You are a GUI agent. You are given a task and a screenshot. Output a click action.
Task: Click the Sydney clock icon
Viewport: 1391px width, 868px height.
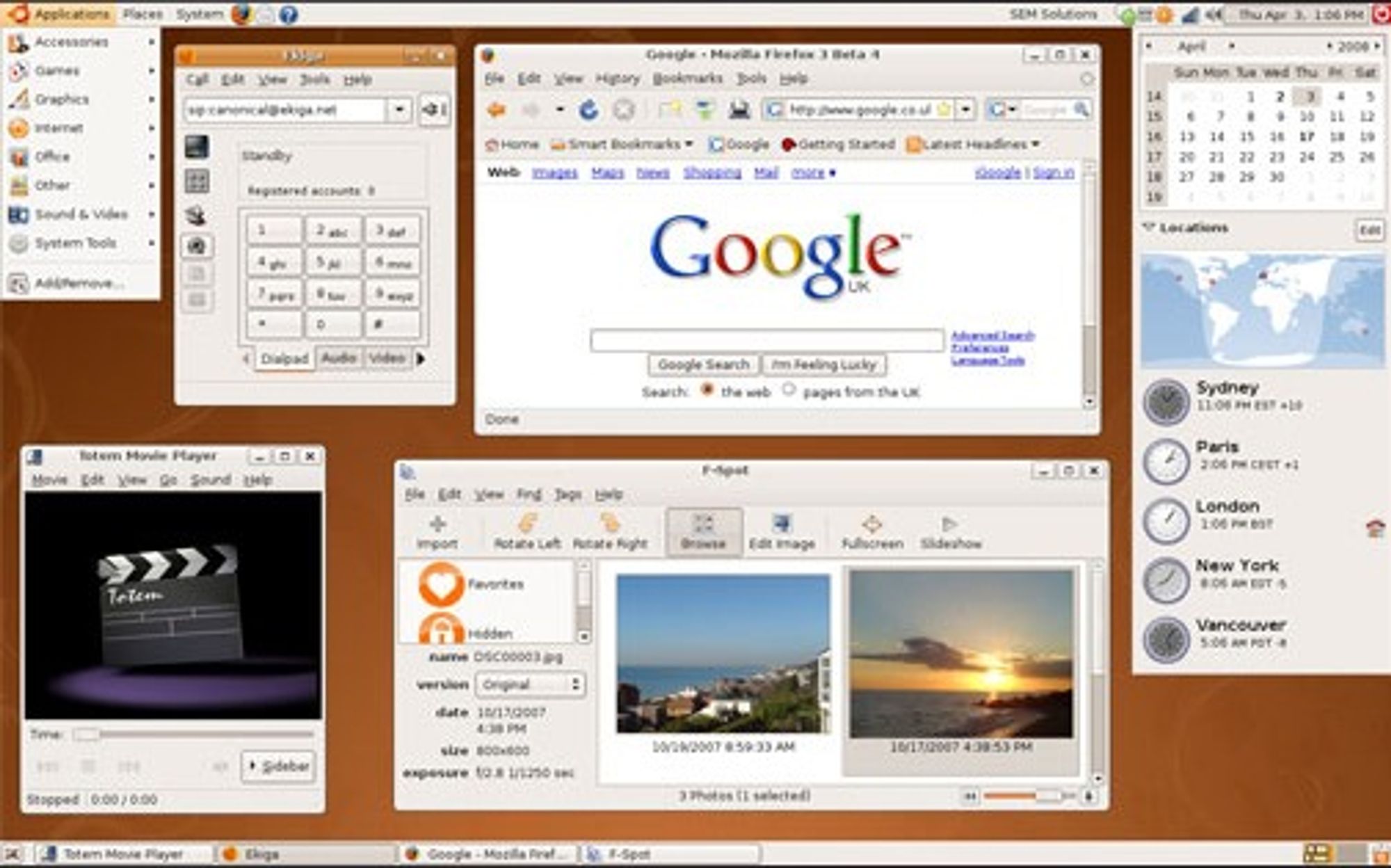click(x=1166, y=401)
